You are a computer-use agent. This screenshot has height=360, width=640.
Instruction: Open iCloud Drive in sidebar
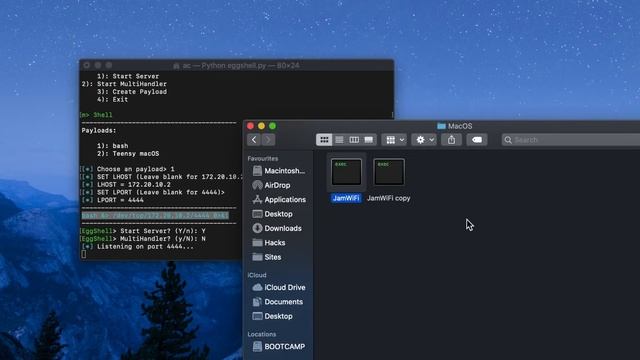coord(279,287)
